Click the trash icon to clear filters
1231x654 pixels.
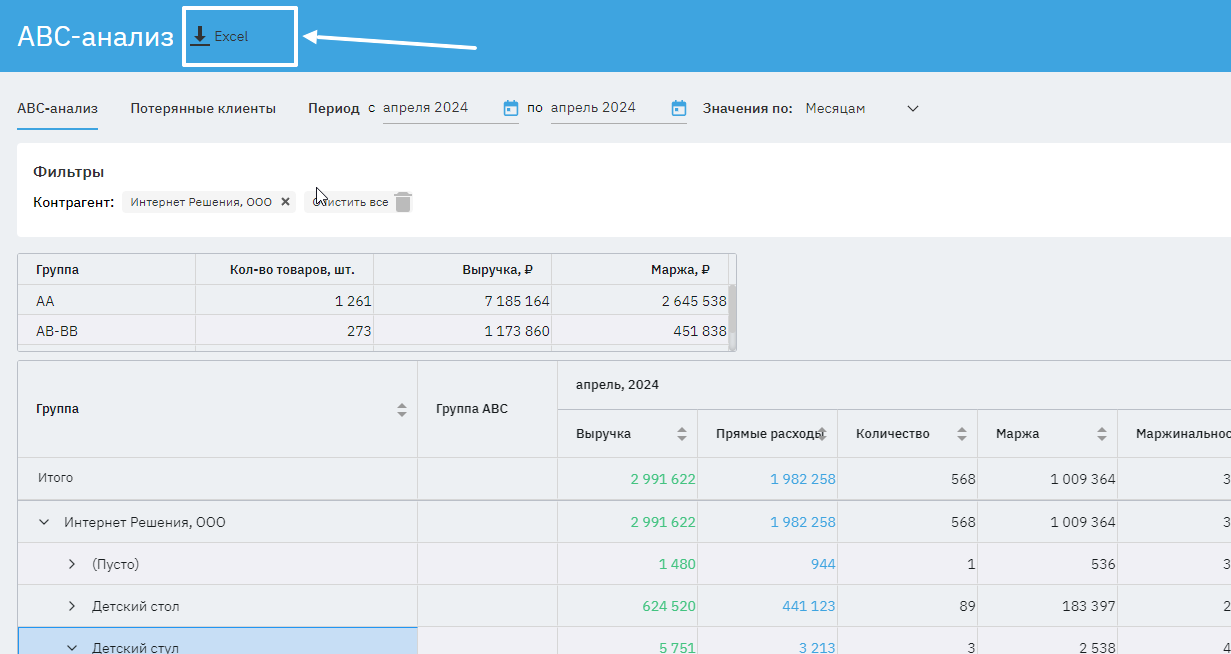click(403, 202)
